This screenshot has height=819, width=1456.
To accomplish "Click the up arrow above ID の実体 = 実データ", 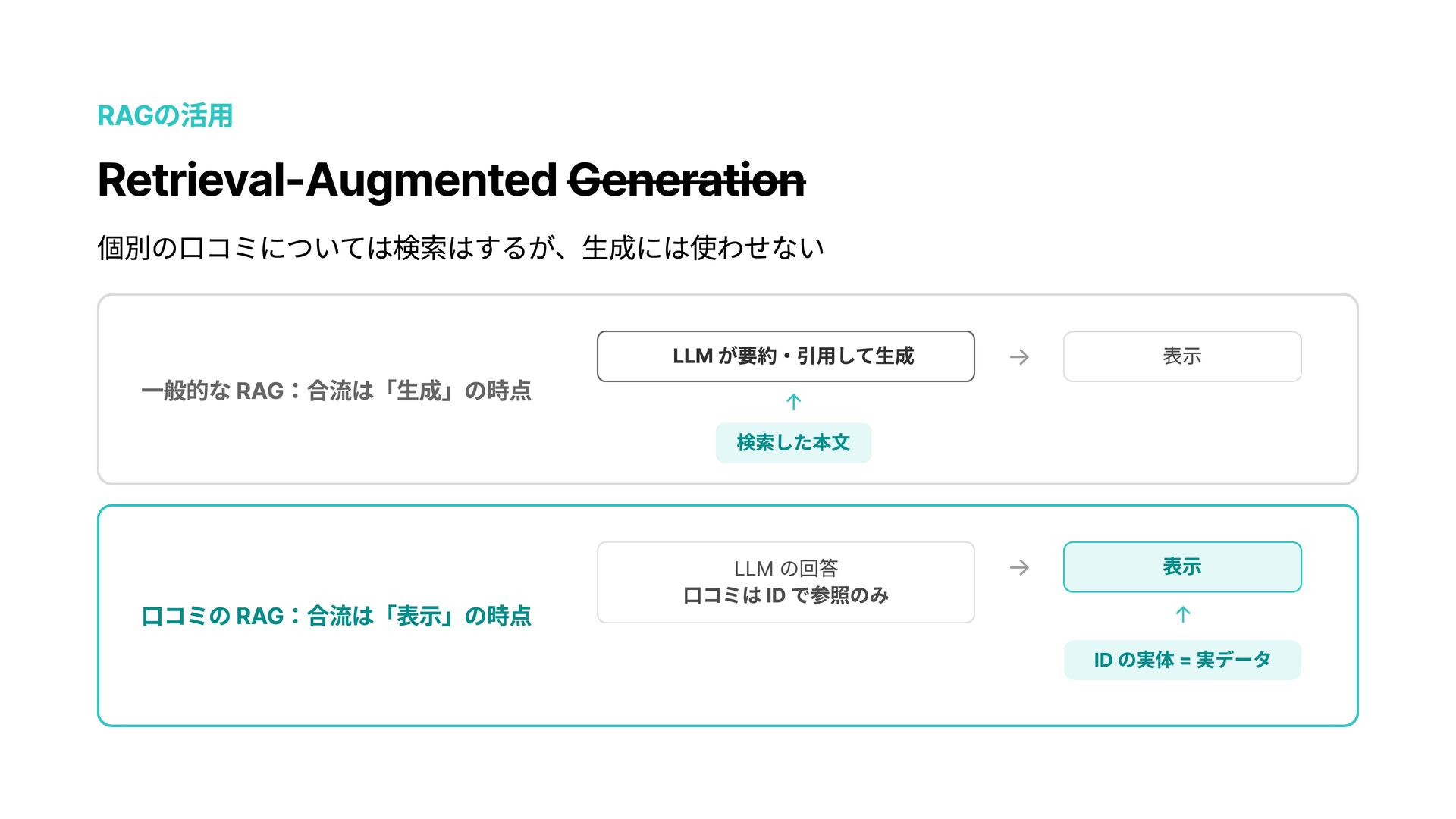I will pos(1182,615).
